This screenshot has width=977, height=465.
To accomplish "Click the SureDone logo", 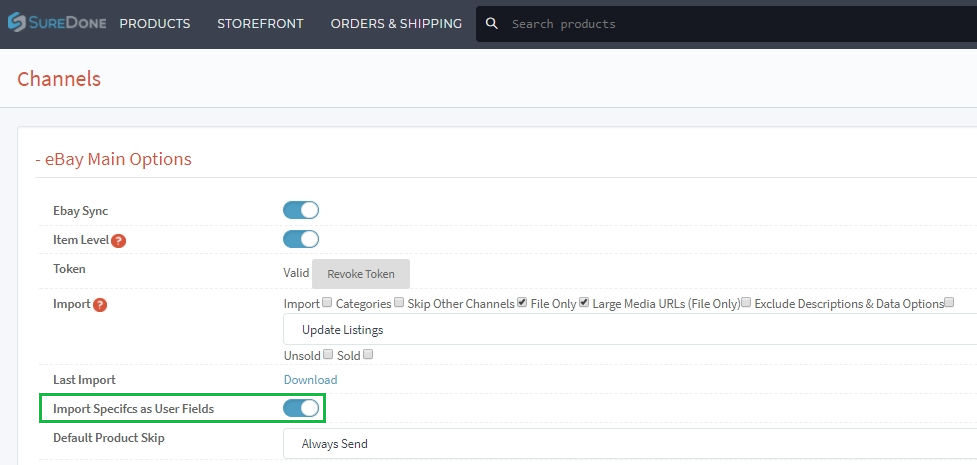I will [57, 23].
